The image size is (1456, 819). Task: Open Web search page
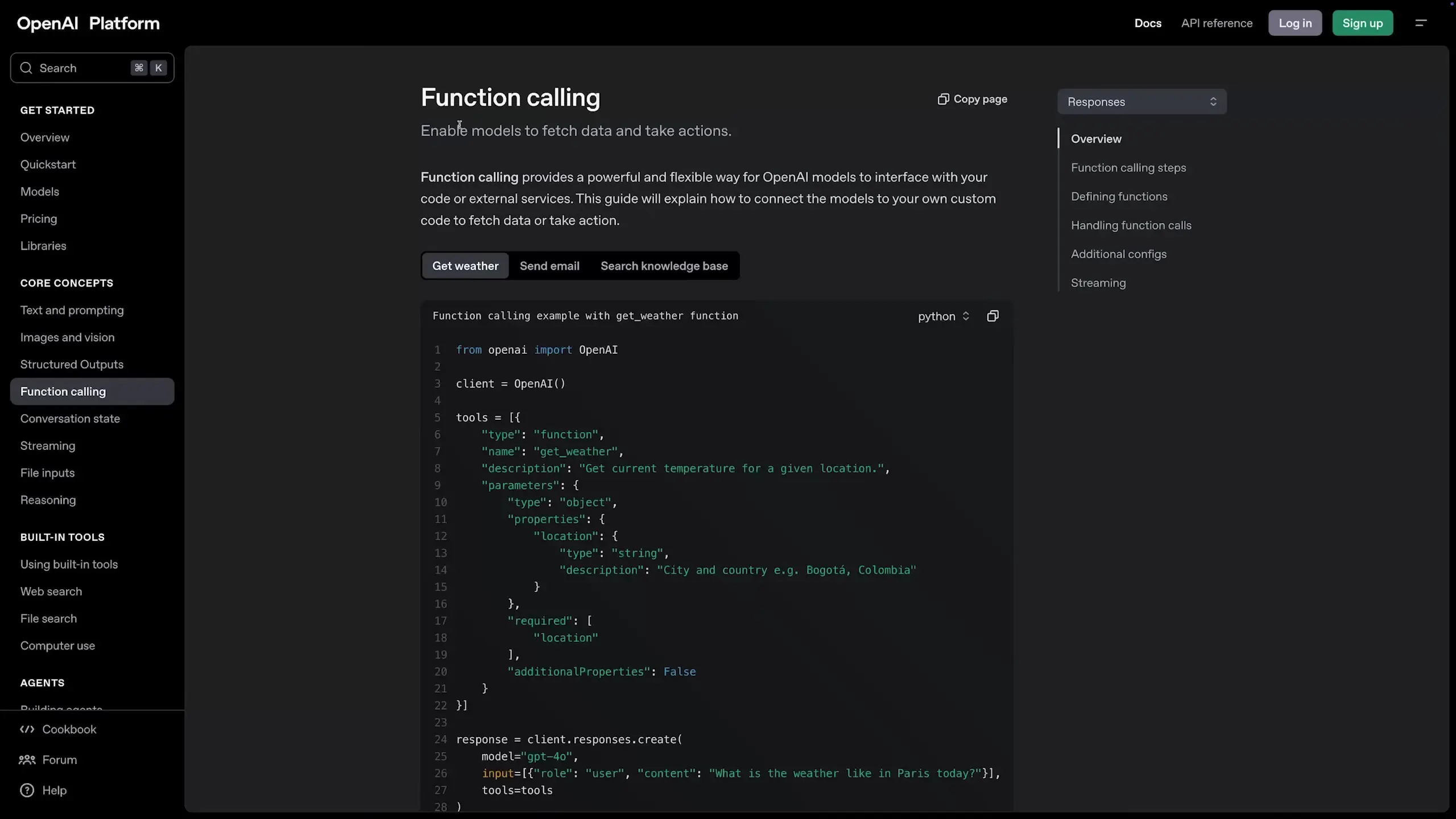coord(51,591)
